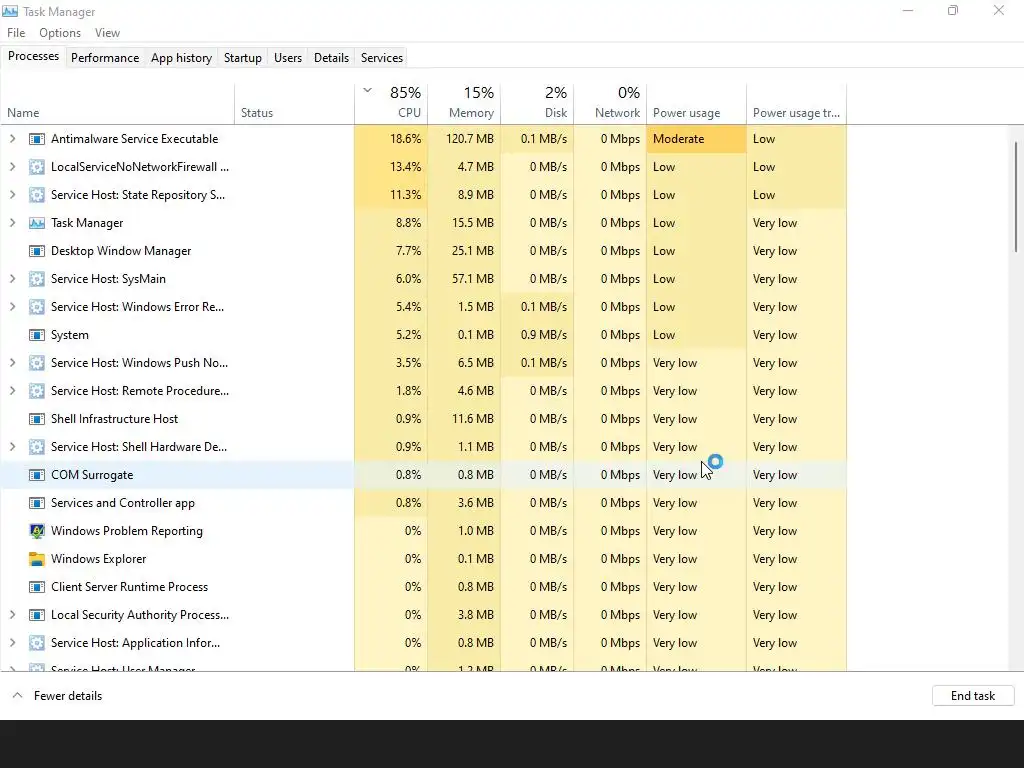1024x768 pixels.
Task: Open the Options menu
Action: coord(60,33)
